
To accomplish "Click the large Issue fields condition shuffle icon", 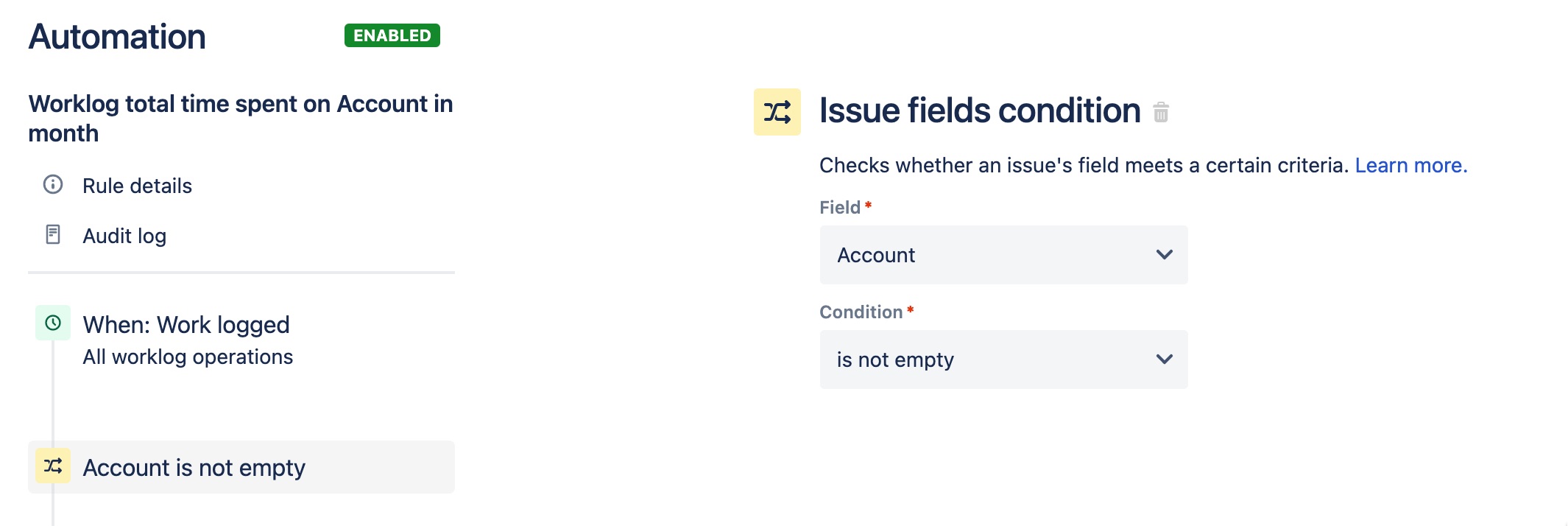I will tap(777, 112).
